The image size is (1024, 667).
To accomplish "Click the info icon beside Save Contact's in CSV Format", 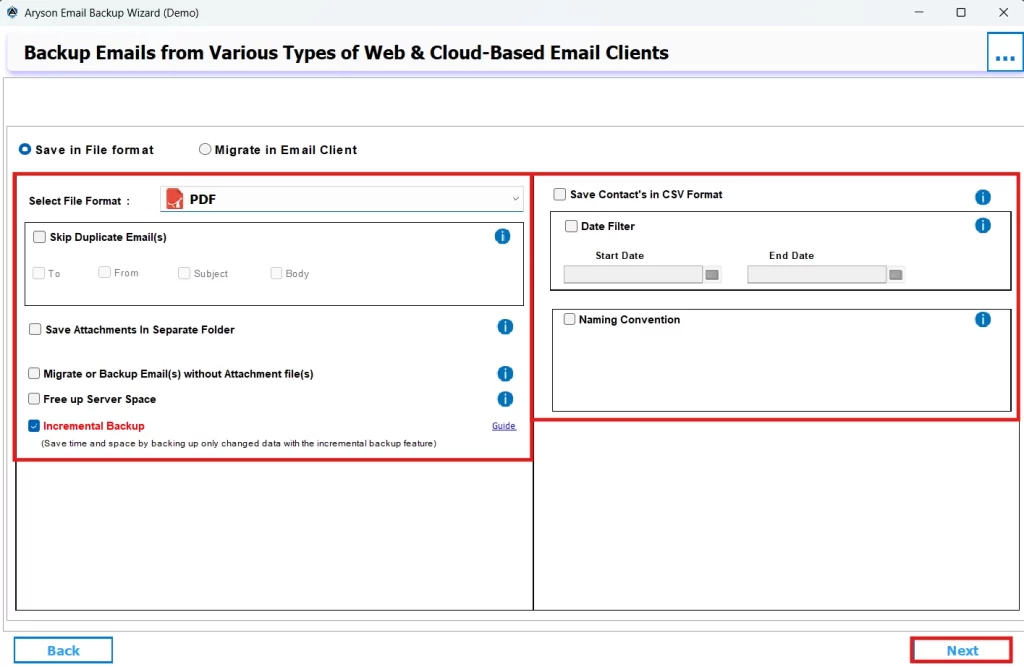I will [x=983, y=196].
